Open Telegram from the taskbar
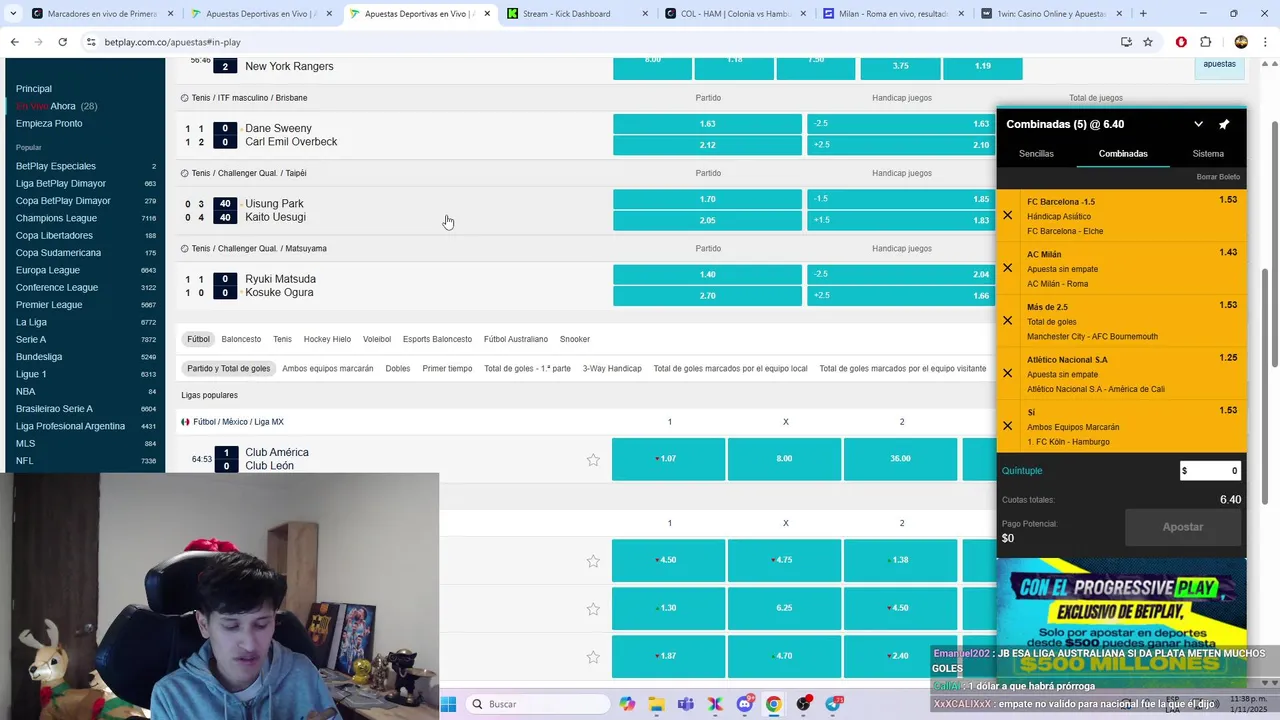Image resolution: width=1280 pixels, height=720 pixels. click(x=833, y=704)
